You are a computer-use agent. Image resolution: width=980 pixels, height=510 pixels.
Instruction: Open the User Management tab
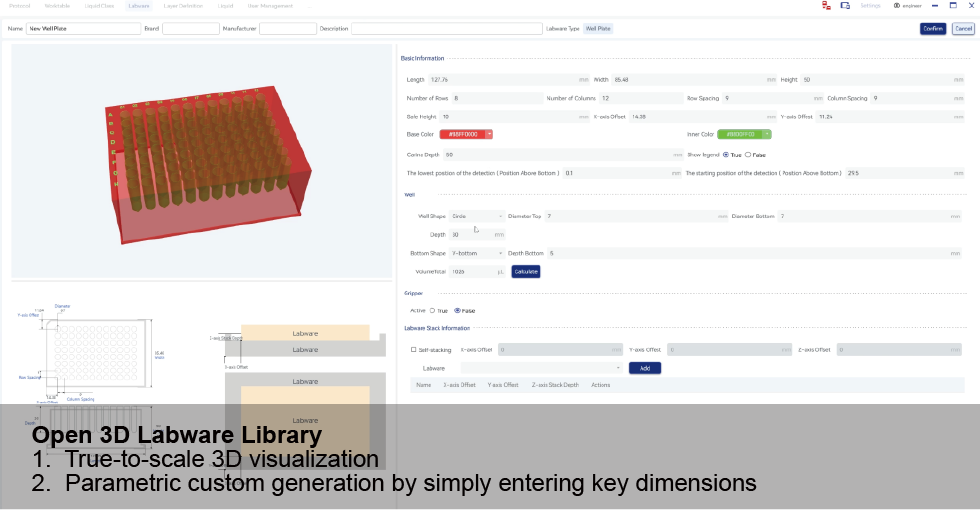point(271,6)
